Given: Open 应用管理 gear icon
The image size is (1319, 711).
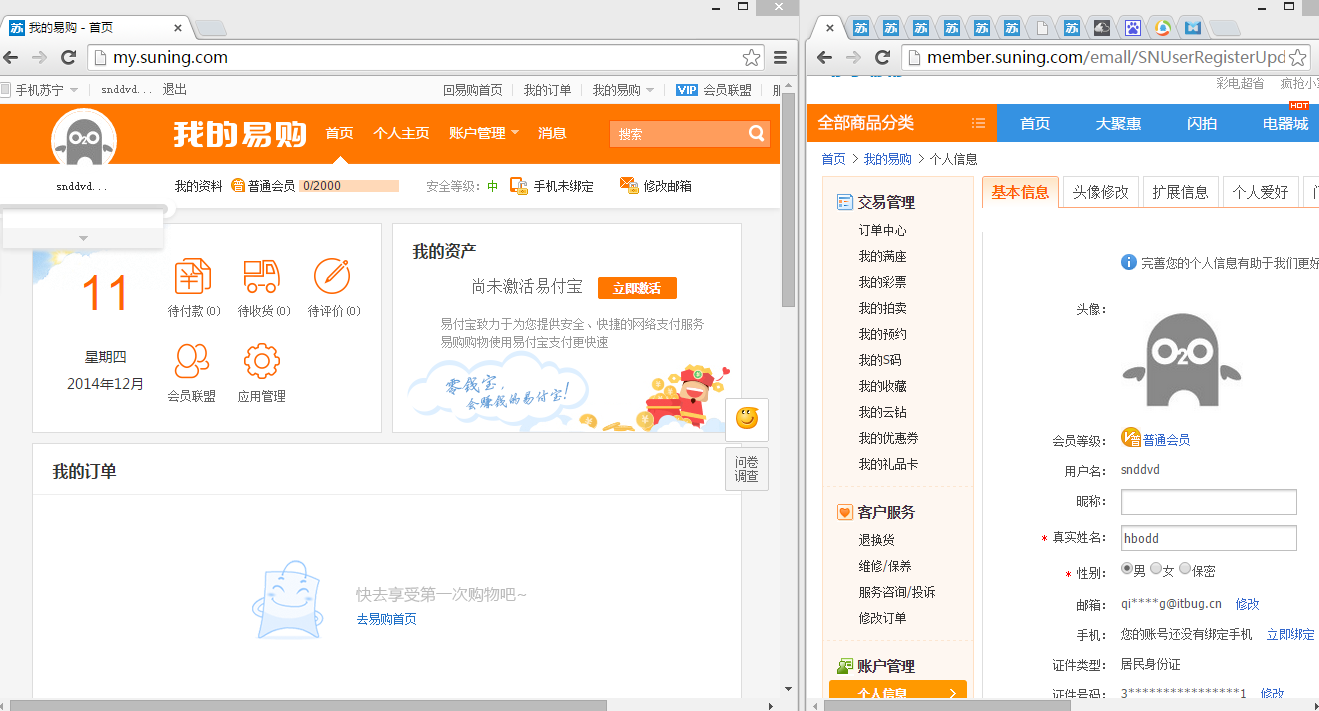Looking at the screenshot, I should pyautogui.click(x=262, y=360).
